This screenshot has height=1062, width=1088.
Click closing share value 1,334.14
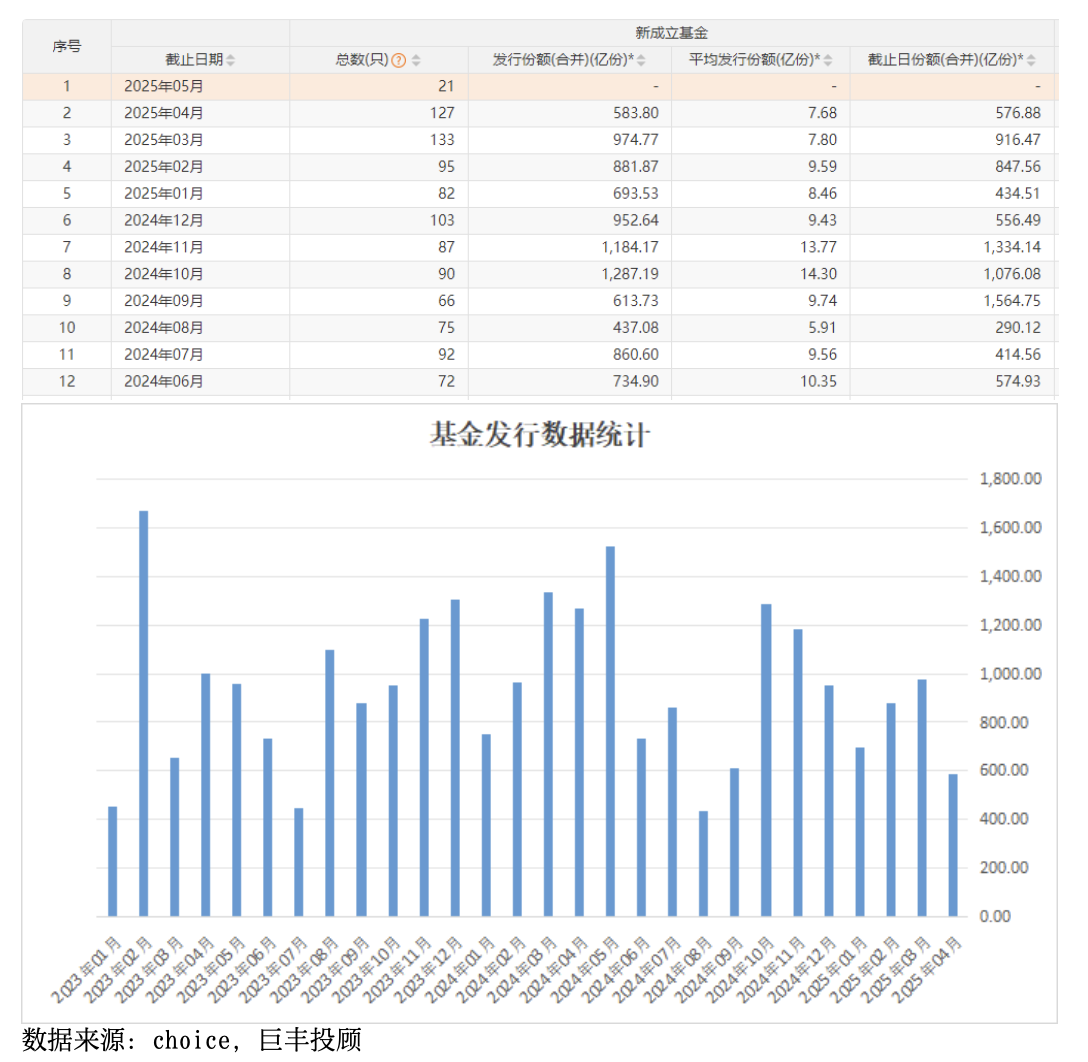tap(1012, 247)
